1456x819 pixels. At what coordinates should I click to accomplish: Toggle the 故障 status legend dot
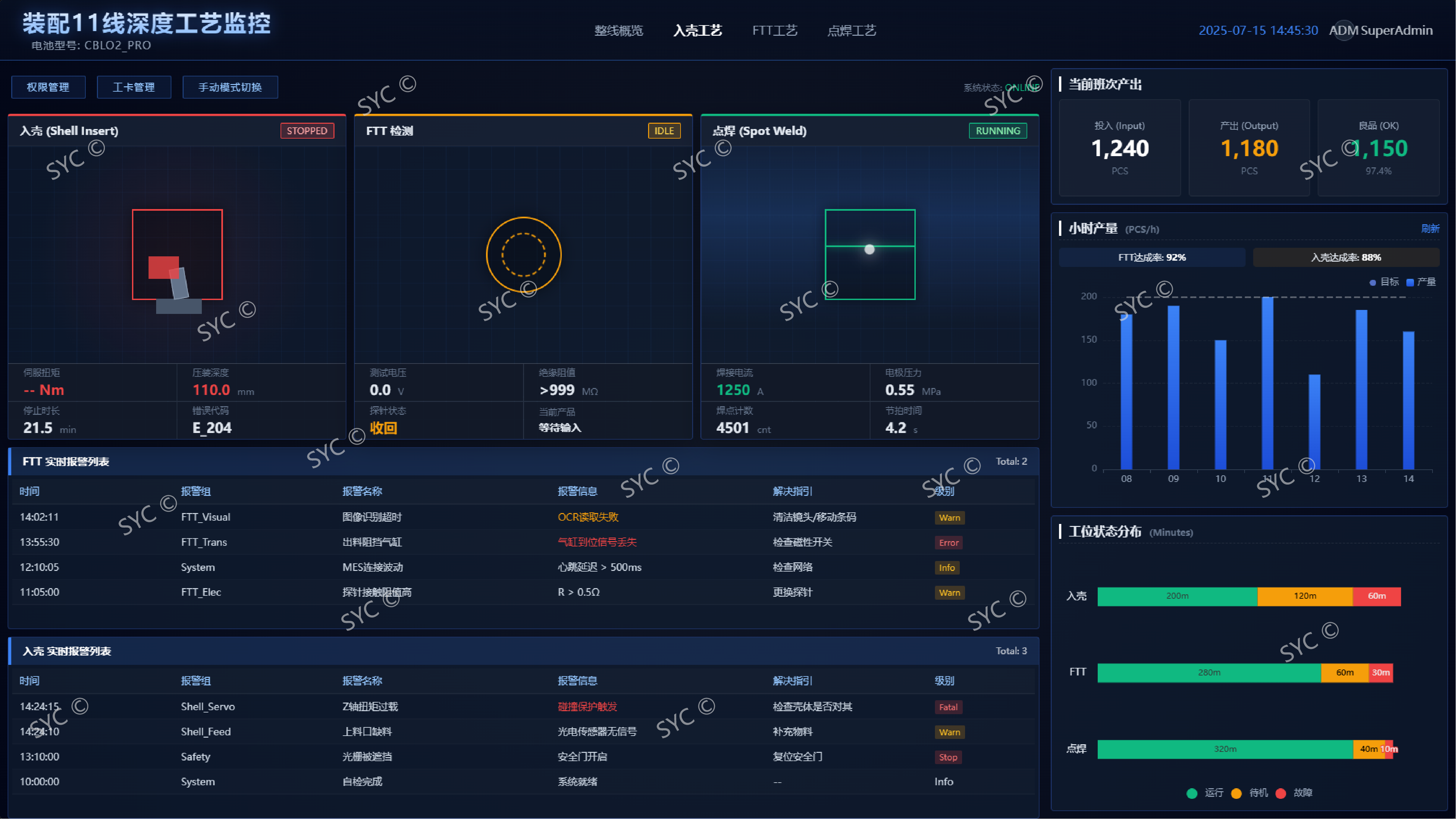[x=1281, y=793]
